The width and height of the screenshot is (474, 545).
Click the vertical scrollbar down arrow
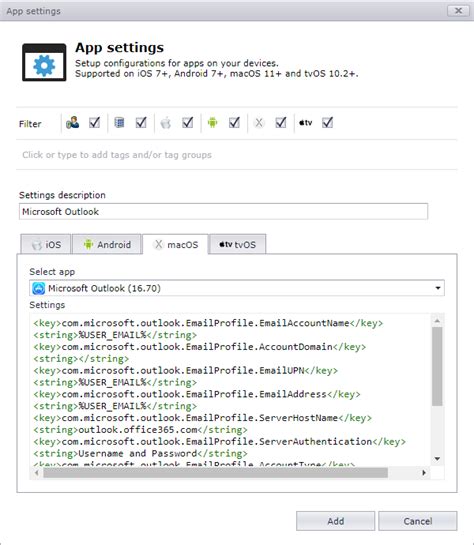pyautogui.click(x=438, y=459)
